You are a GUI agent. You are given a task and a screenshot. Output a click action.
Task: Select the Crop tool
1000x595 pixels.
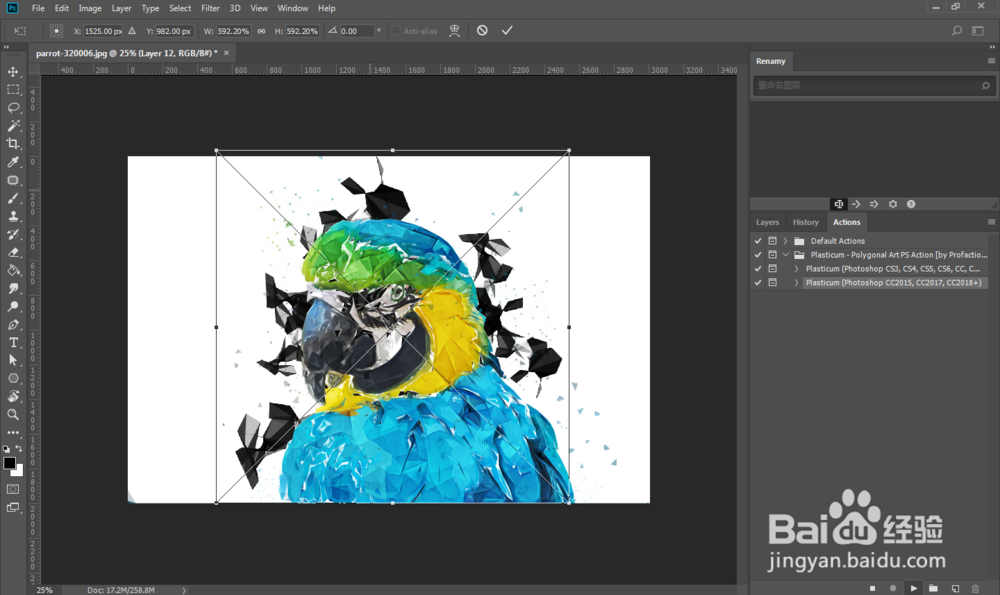click(x=13, y=143)
